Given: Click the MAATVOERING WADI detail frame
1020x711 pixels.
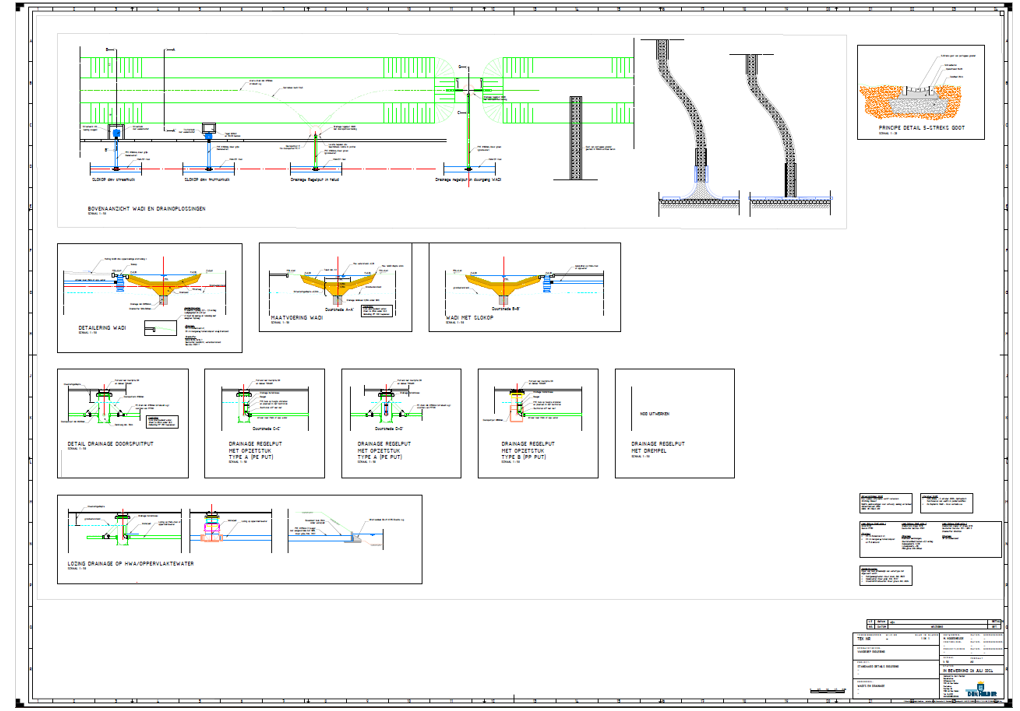Looking at the screenshot, I should coord(336,287).
